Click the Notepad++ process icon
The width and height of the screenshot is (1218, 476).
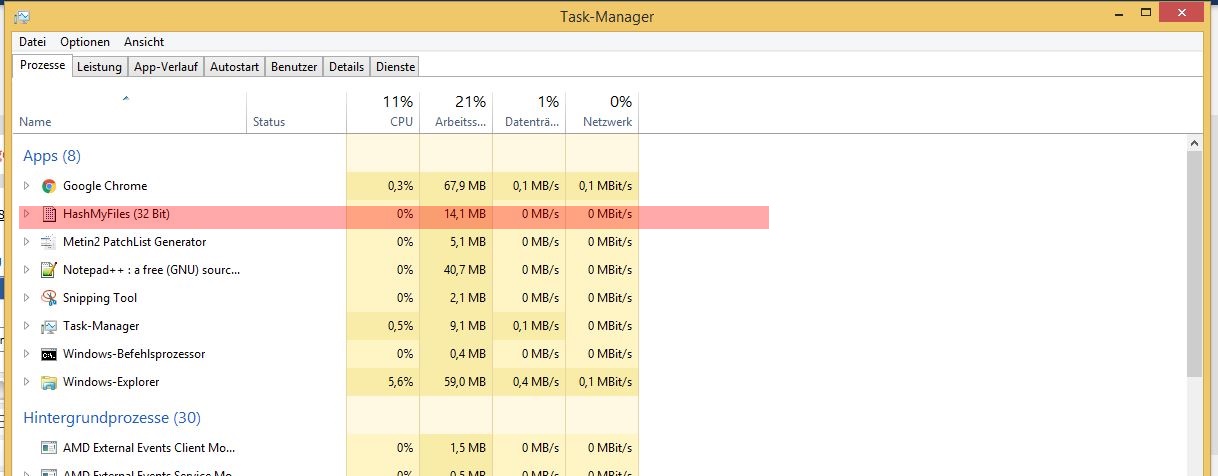(x=49, y=270)
